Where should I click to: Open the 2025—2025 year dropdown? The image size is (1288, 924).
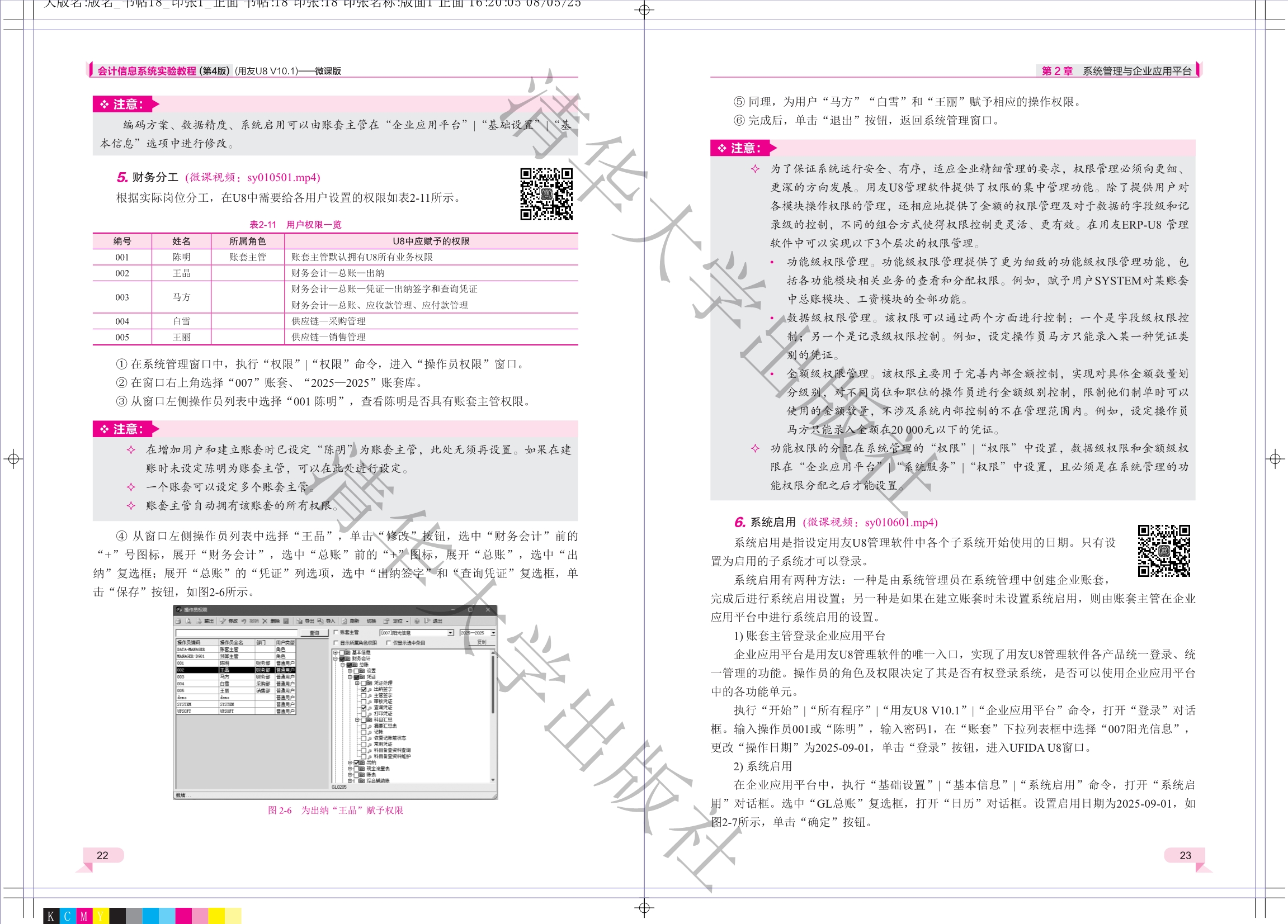coord(493,633)
